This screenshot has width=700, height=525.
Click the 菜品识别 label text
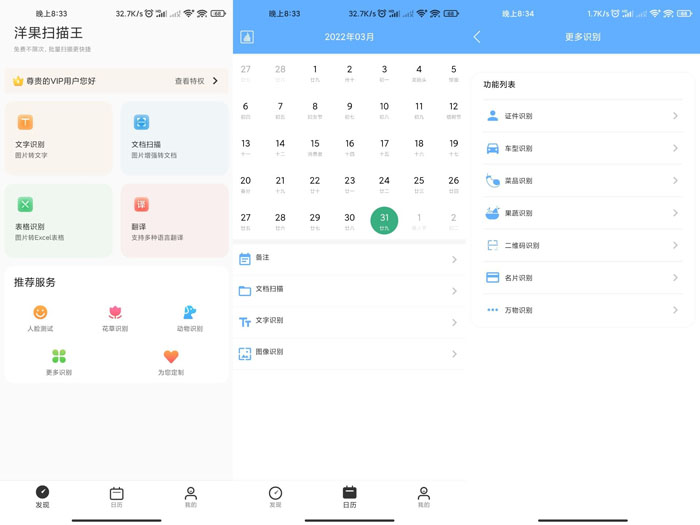click(518, 181)
